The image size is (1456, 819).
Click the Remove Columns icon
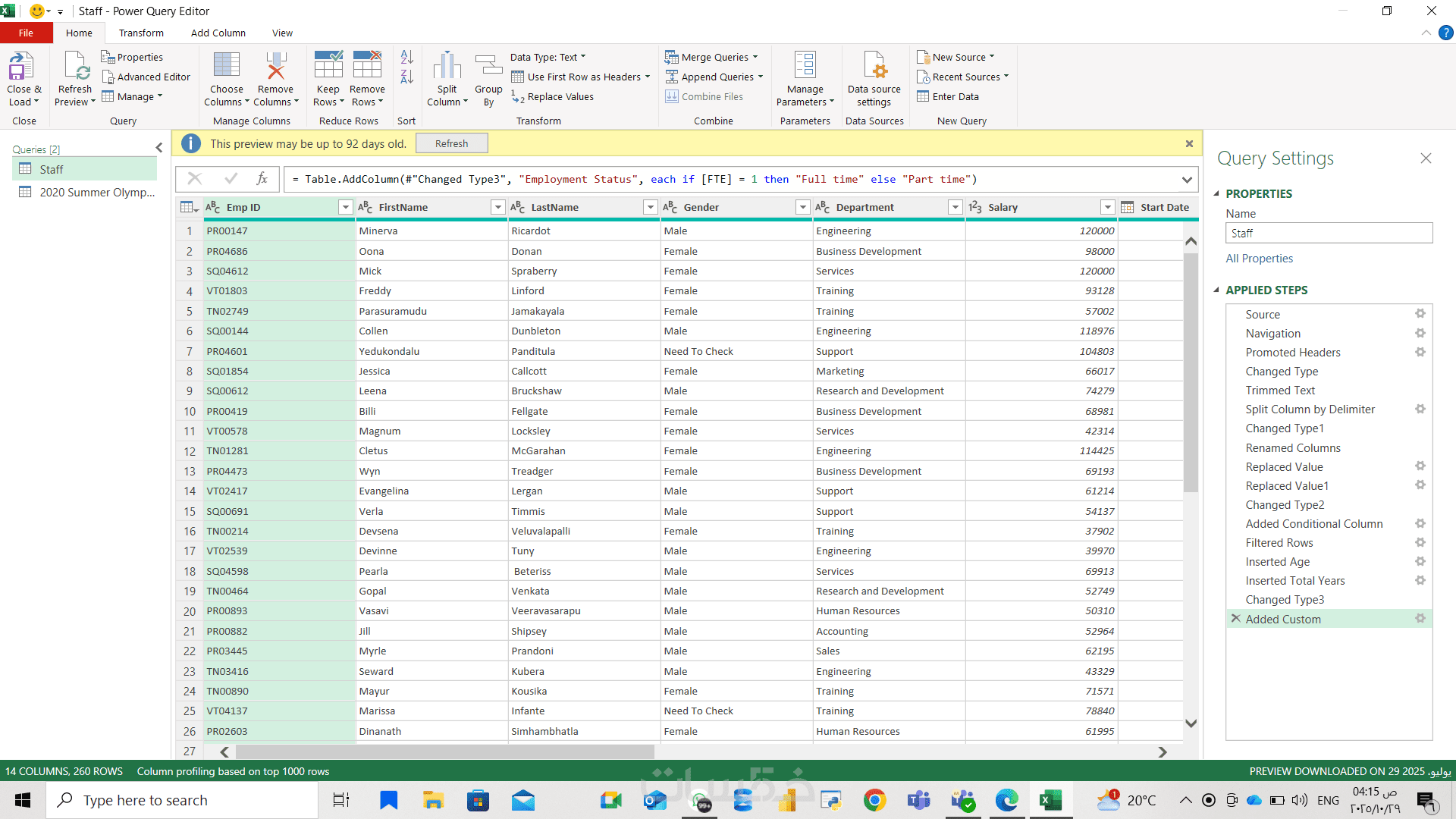tap(275, 67)
